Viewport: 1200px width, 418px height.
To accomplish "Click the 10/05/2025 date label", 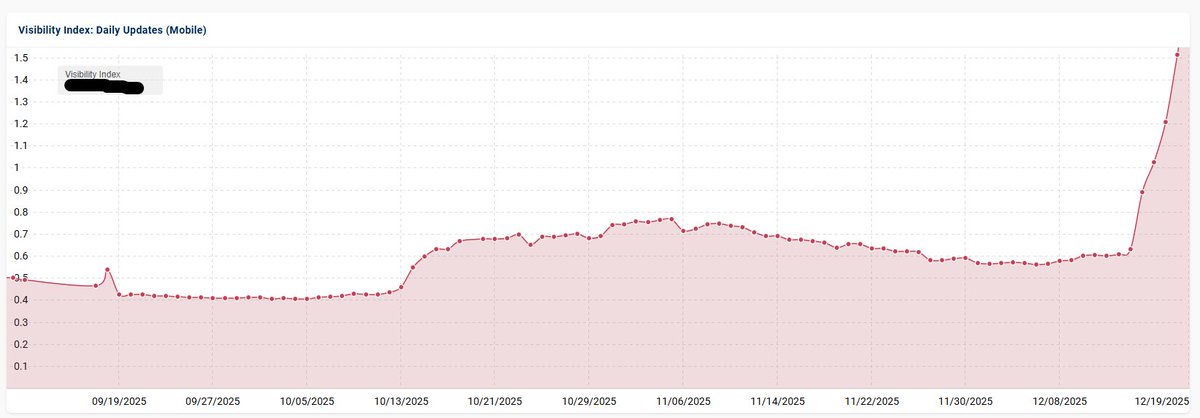I will [307, 401].
